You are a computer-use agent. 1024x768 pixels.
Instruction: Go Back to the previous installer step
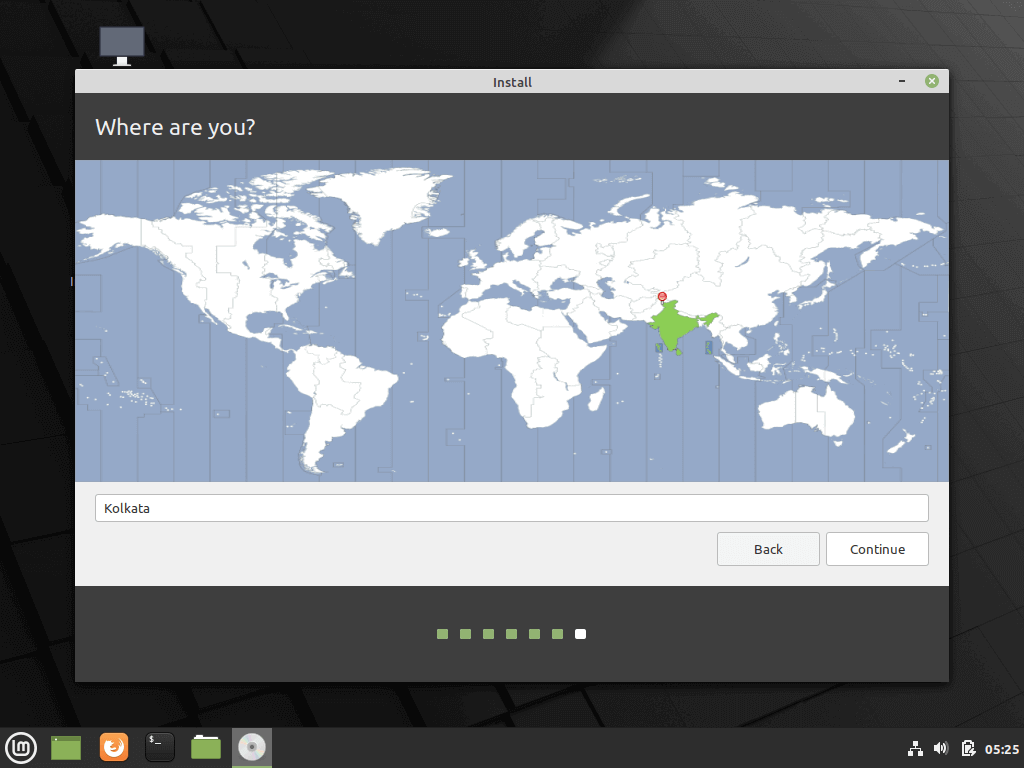tap(768, 549)
